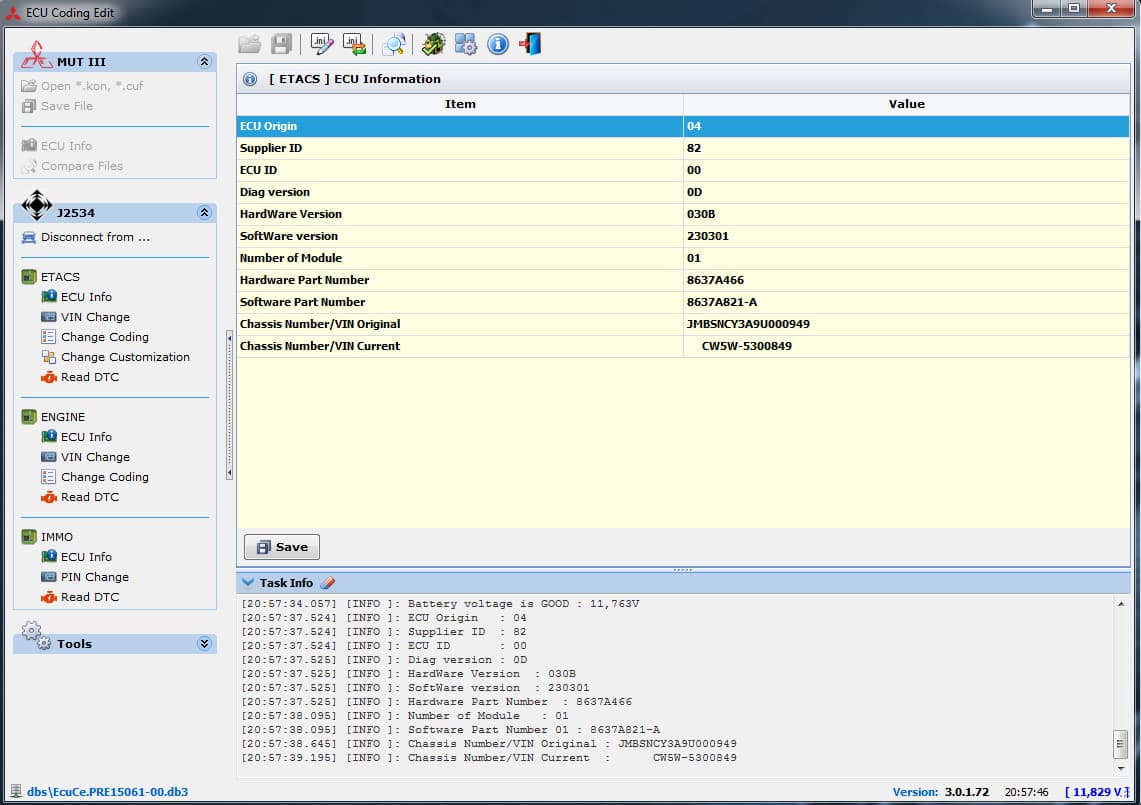Click the open folder toolbar icon
The width and height of the screenshot is (1141, 805).
point(250,44)
